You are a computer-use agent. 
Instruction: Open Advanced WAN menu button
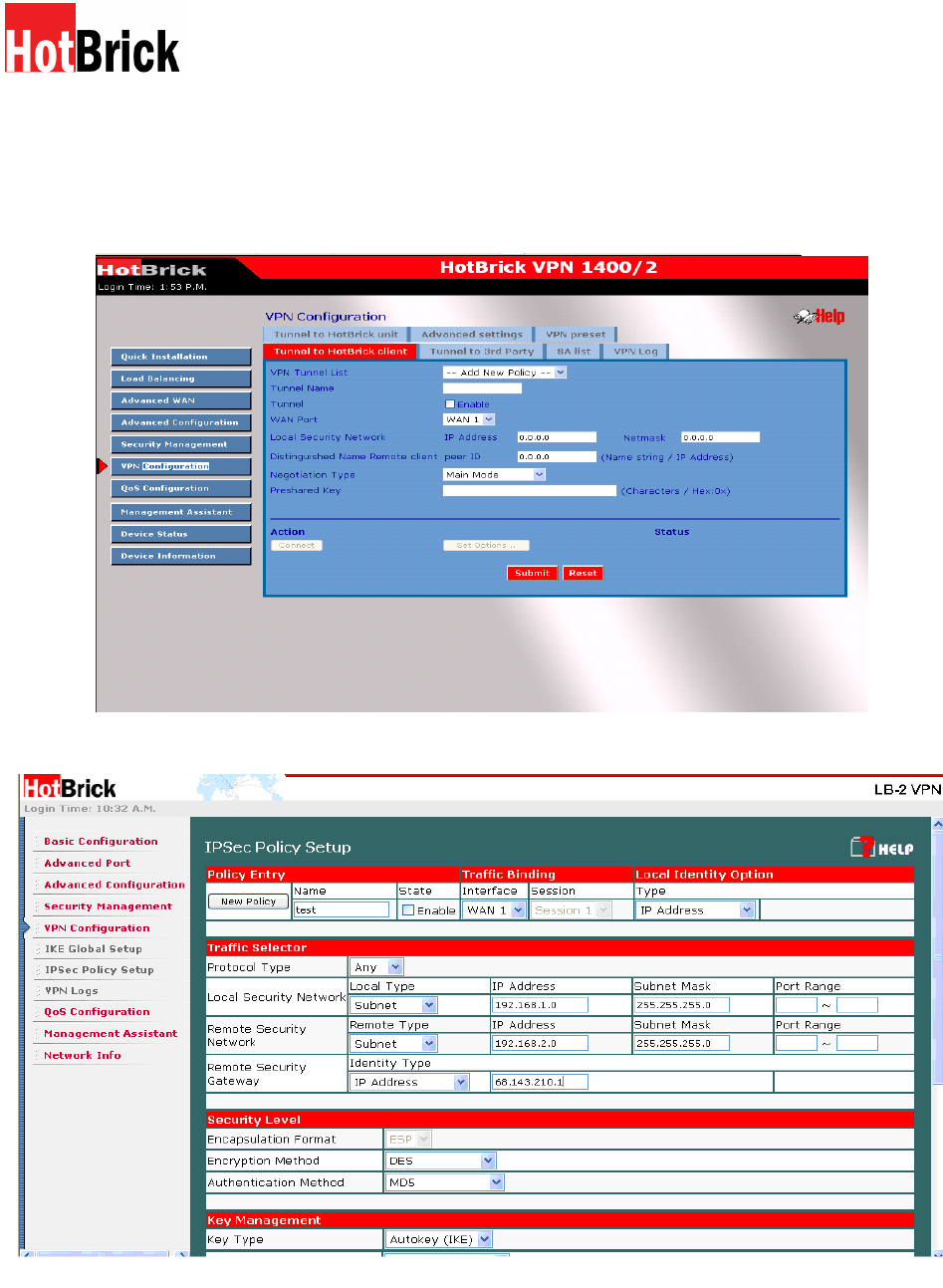(180, 400)
